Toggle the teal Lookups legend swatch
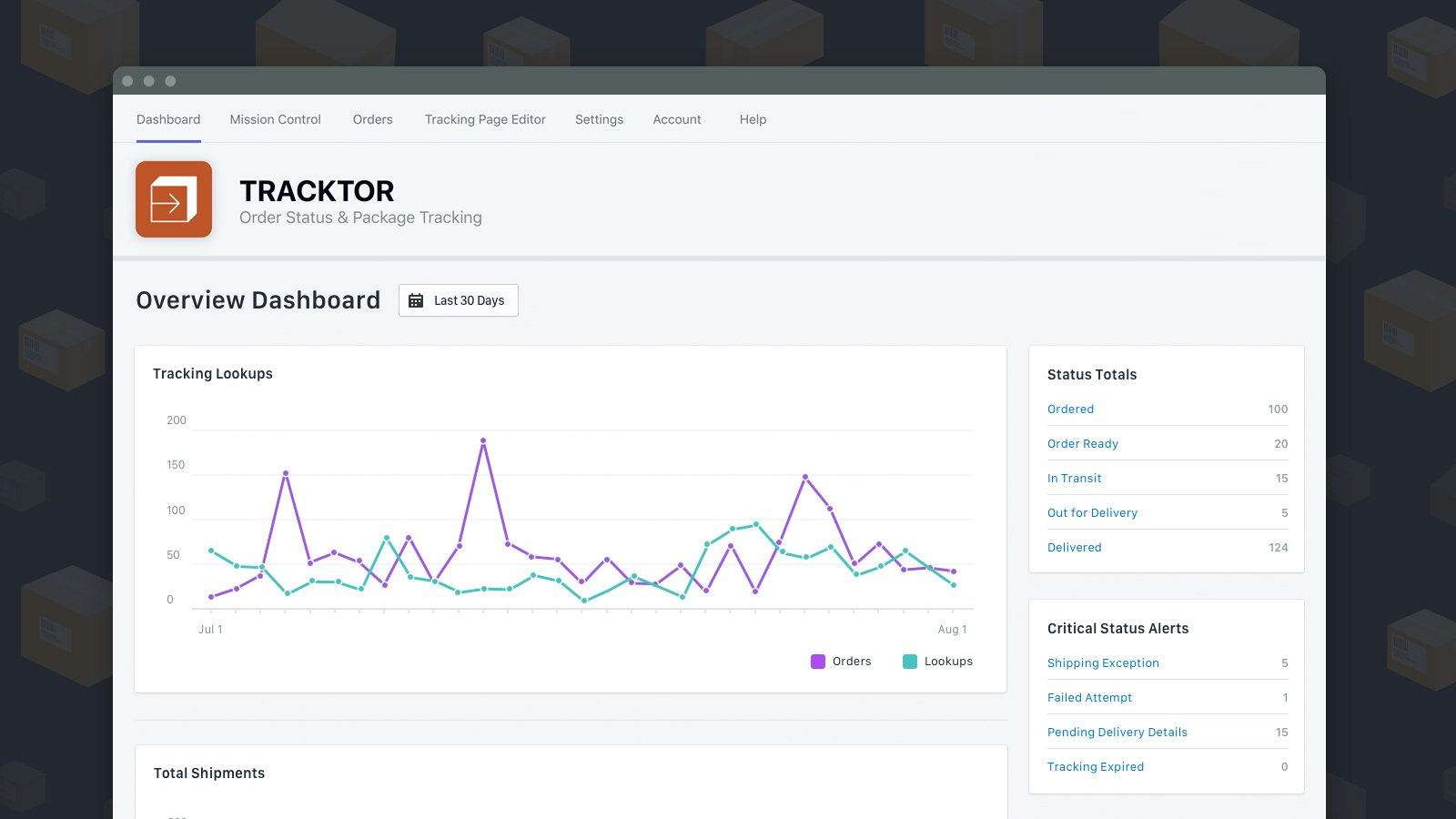The height and width of the screenshot is (819, 1456). 910,662
